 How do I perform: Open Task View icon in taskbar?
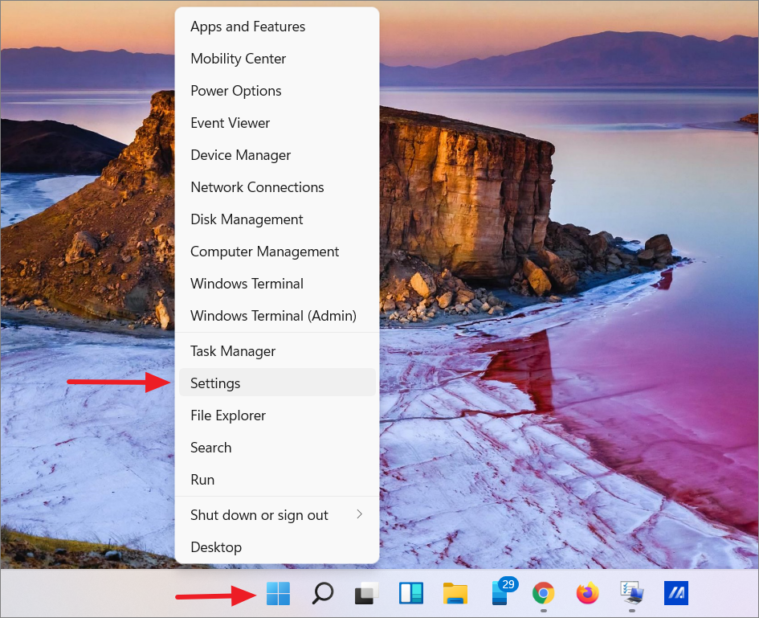(x=366, y=593)
